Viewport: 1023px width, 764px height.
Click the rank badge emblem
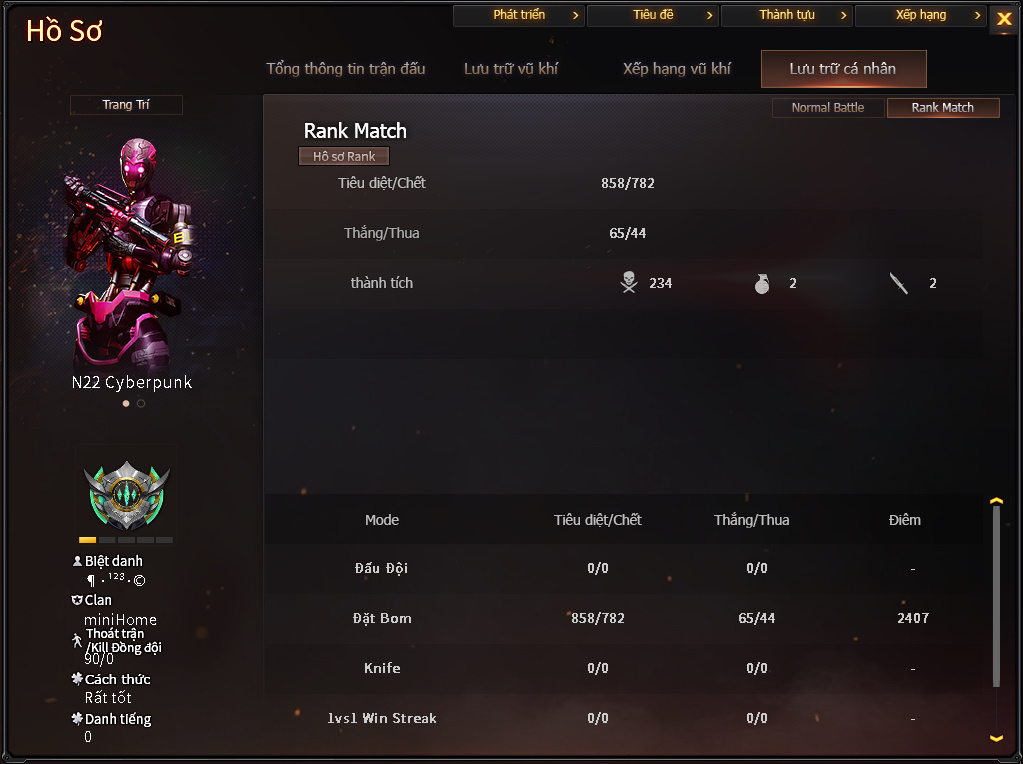click(127, 496)
